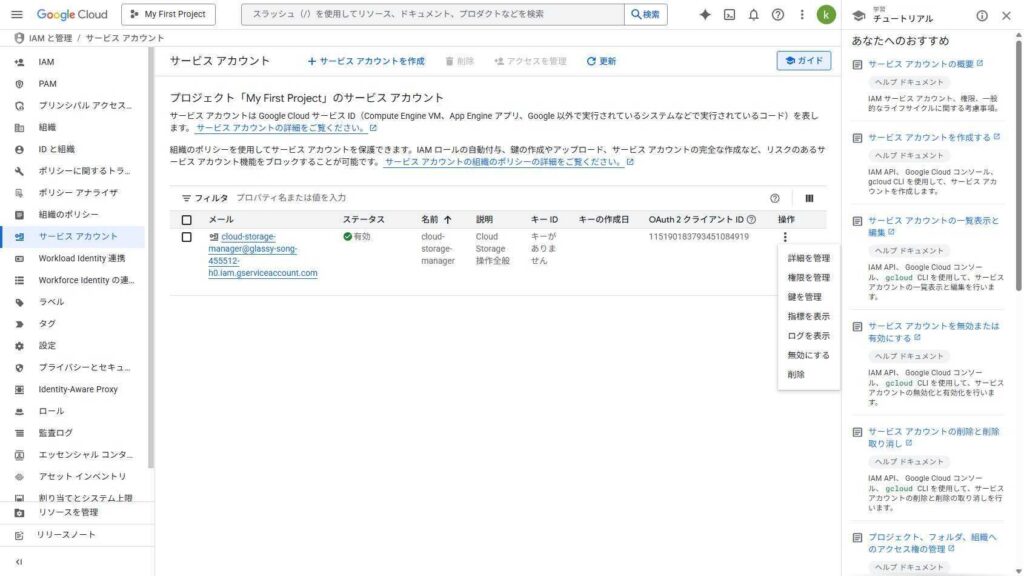The image size is (1024, 576).
Task: Click the IAM と管理 breadcrumb
Action: [50, 39]
